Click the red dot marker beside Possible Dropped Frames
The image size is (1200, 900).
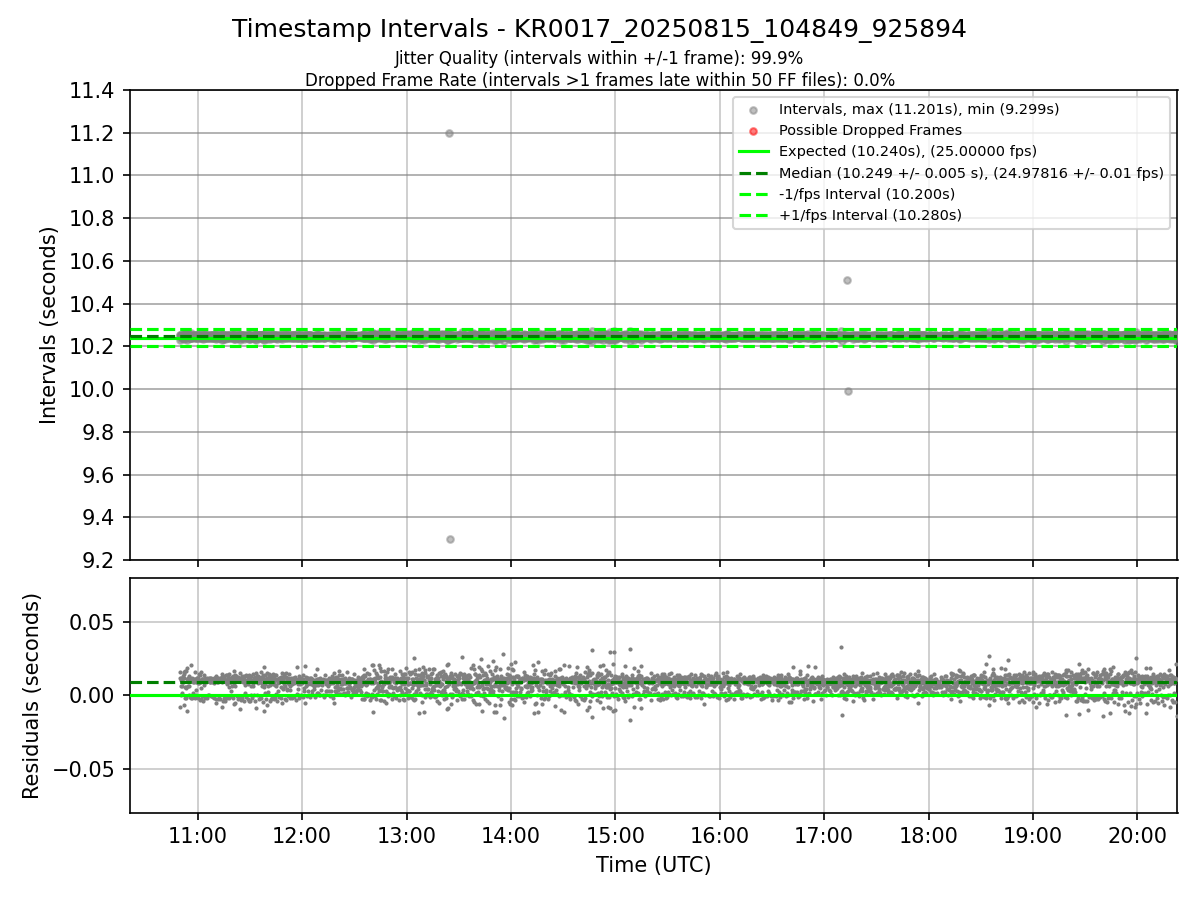pos(754,131)
